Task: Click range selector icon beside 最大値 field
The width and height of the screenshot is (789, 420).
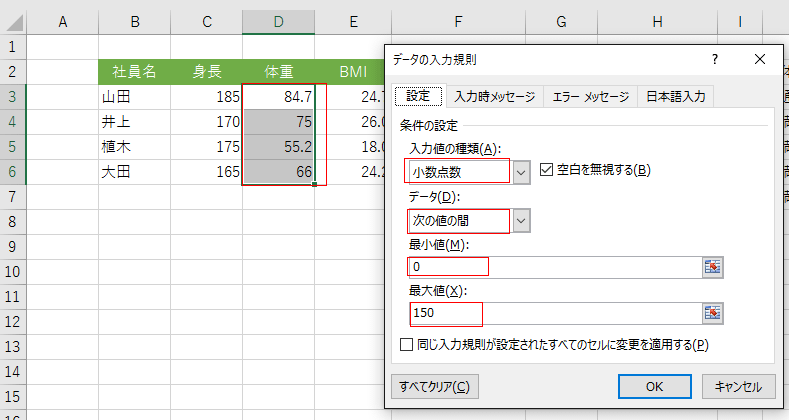Action: point(713,314)
